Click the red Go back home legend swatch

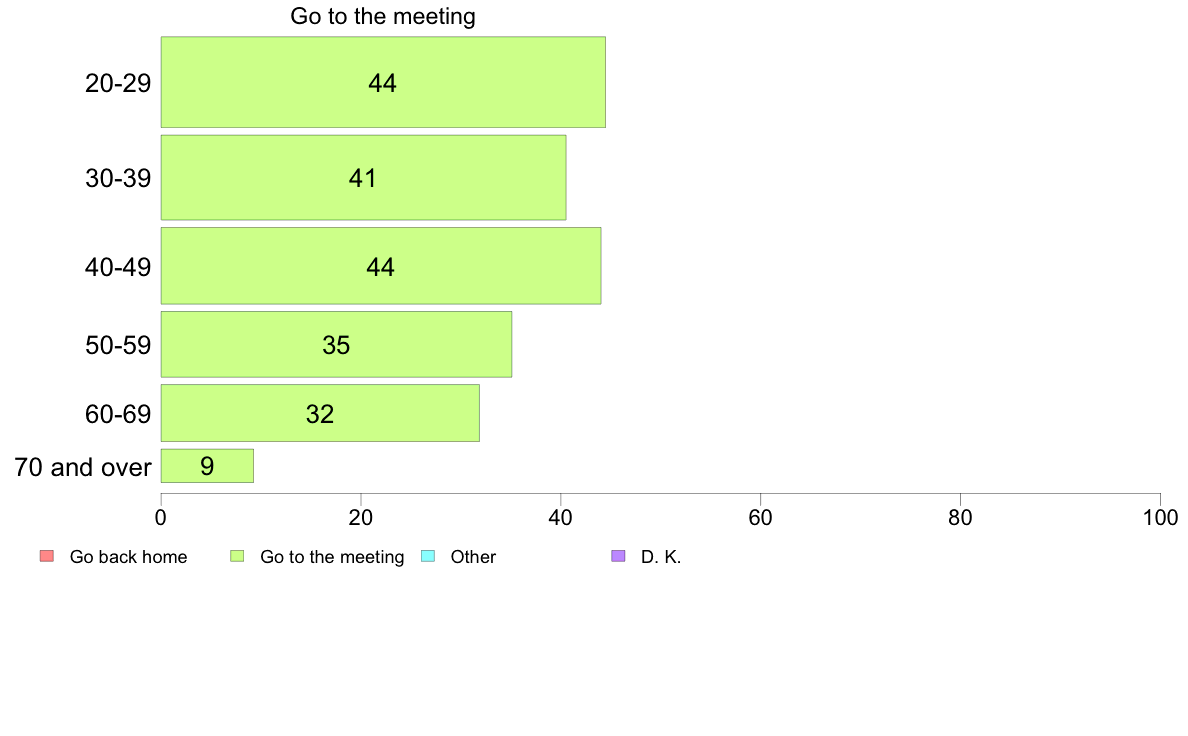47,556
